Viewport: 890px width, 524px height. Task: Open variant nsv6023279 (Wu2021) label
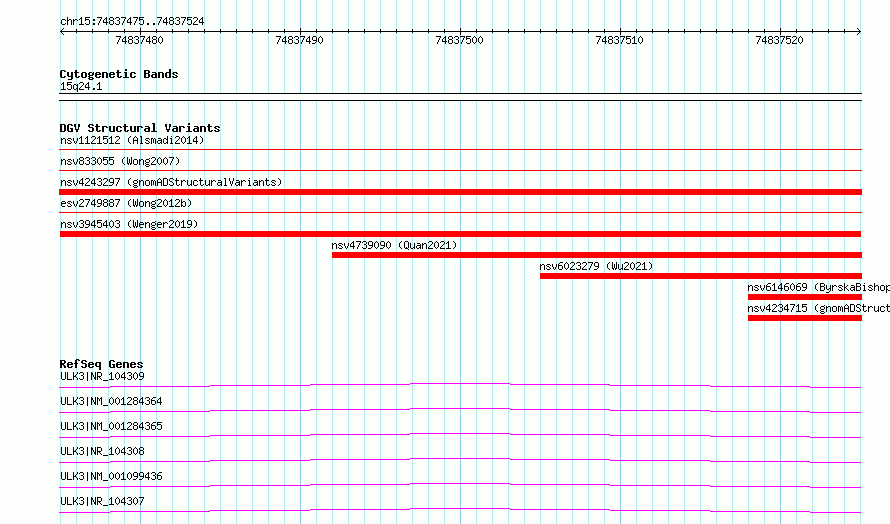[596, 266]
